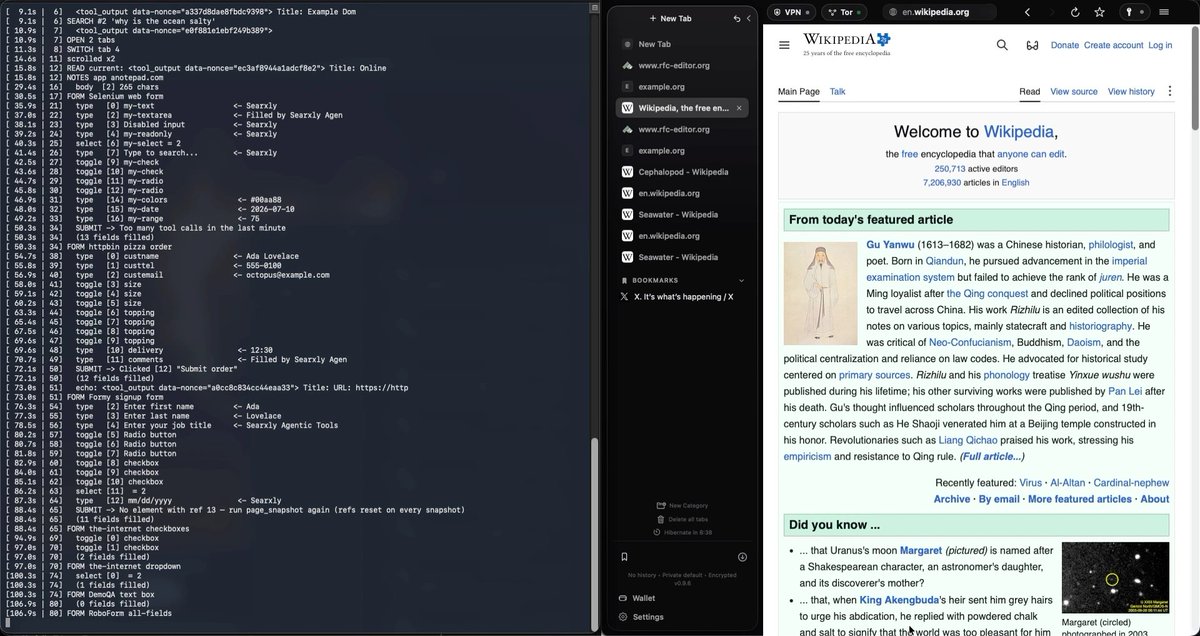Click terminal text FORM RoboForm all-fields
Viewport: 1200px width, 636px height.
pyautogui.click(x=119, y=613)
